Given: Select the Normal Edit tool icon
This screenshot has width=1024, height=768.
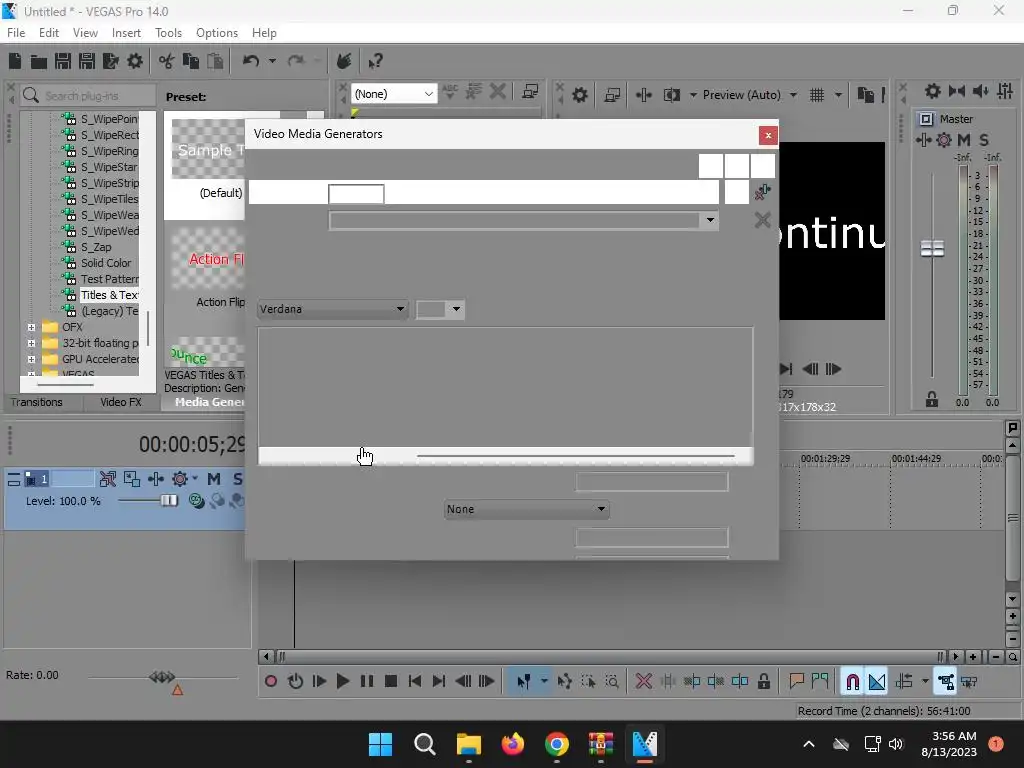Looking at the screenshot, I should pos(524,682).
